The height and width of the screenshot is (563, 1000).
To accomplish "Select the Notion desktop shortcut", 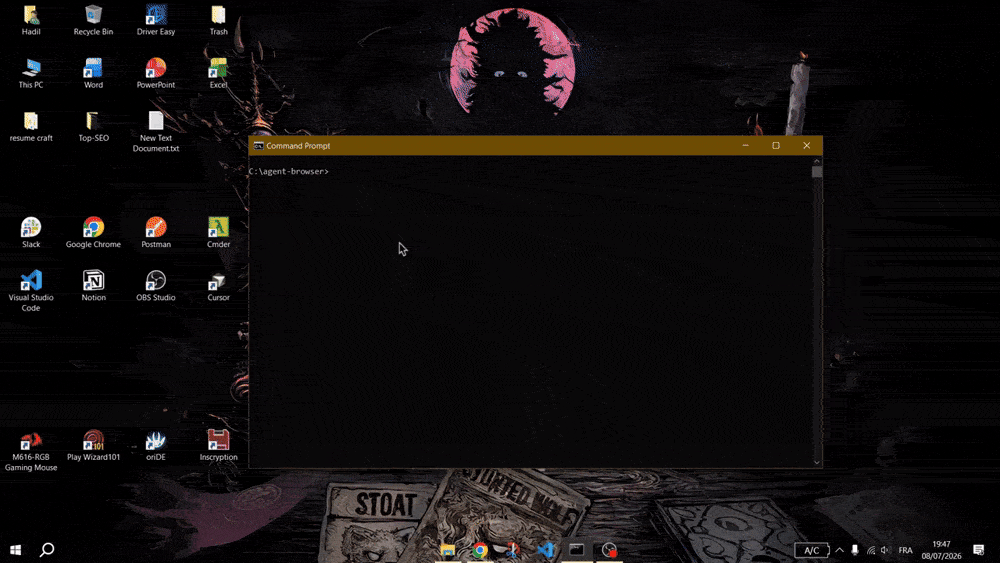I will [x=93, y=285].
